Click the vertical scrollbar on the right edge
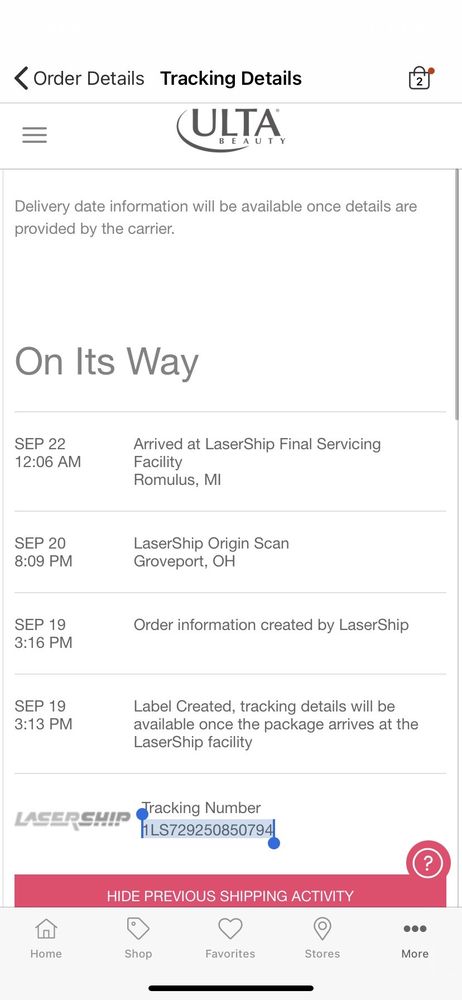 pos(458,293)
